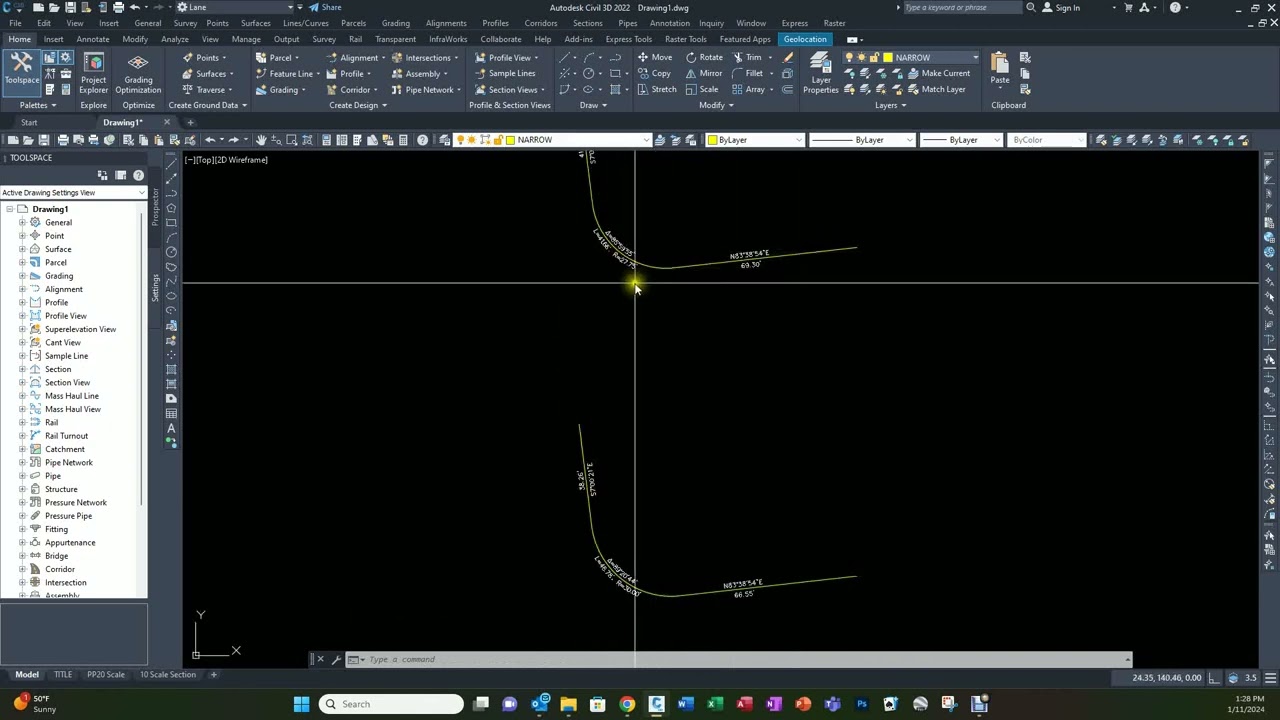The width and height of the screenshot is (1280, 720).
Task: Open Grading Optimization tool
Action: click(x=138, y=74)
